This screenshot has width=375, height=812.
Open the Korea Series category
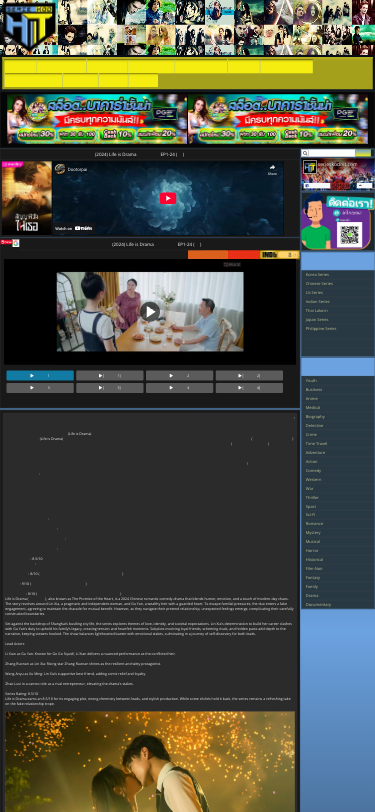point(317,274)
